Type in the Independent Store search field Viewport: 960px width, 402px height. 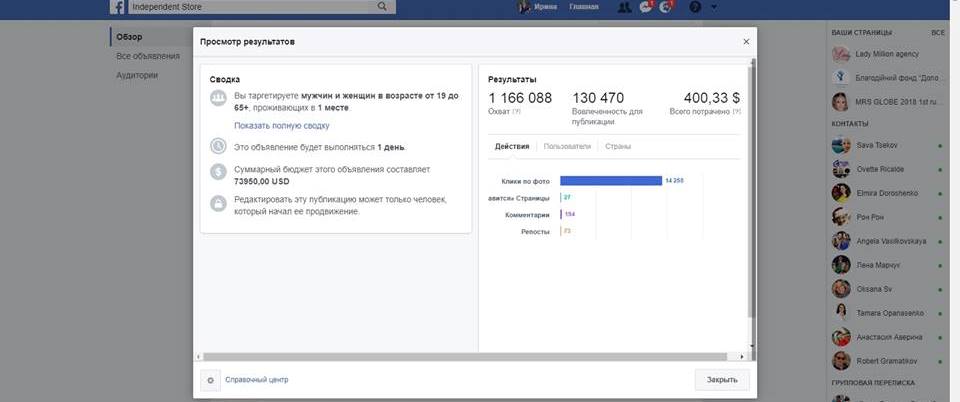(x=252, y=7)
